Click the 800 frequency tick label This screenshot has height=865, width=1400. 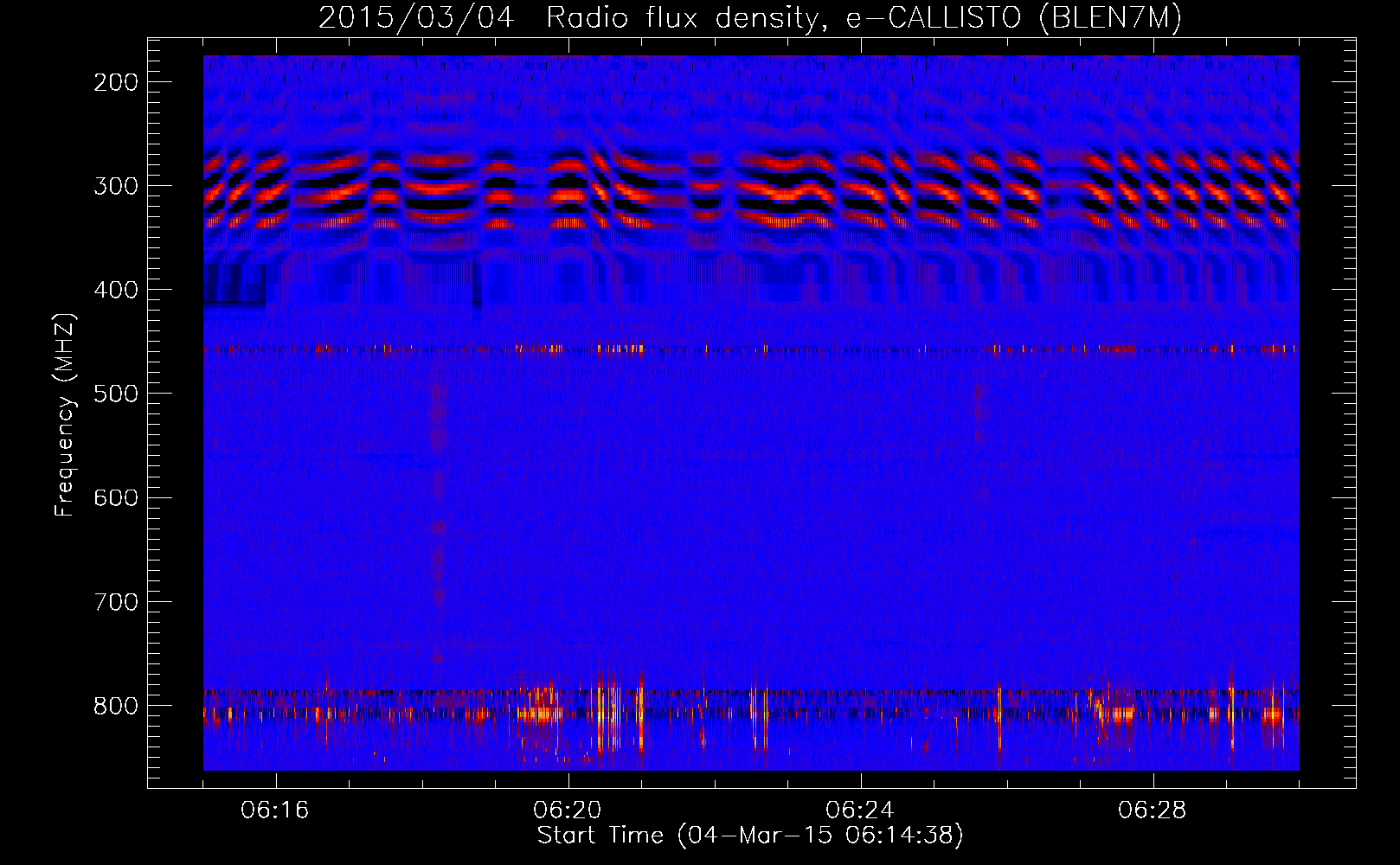click(x=116, y=705)
